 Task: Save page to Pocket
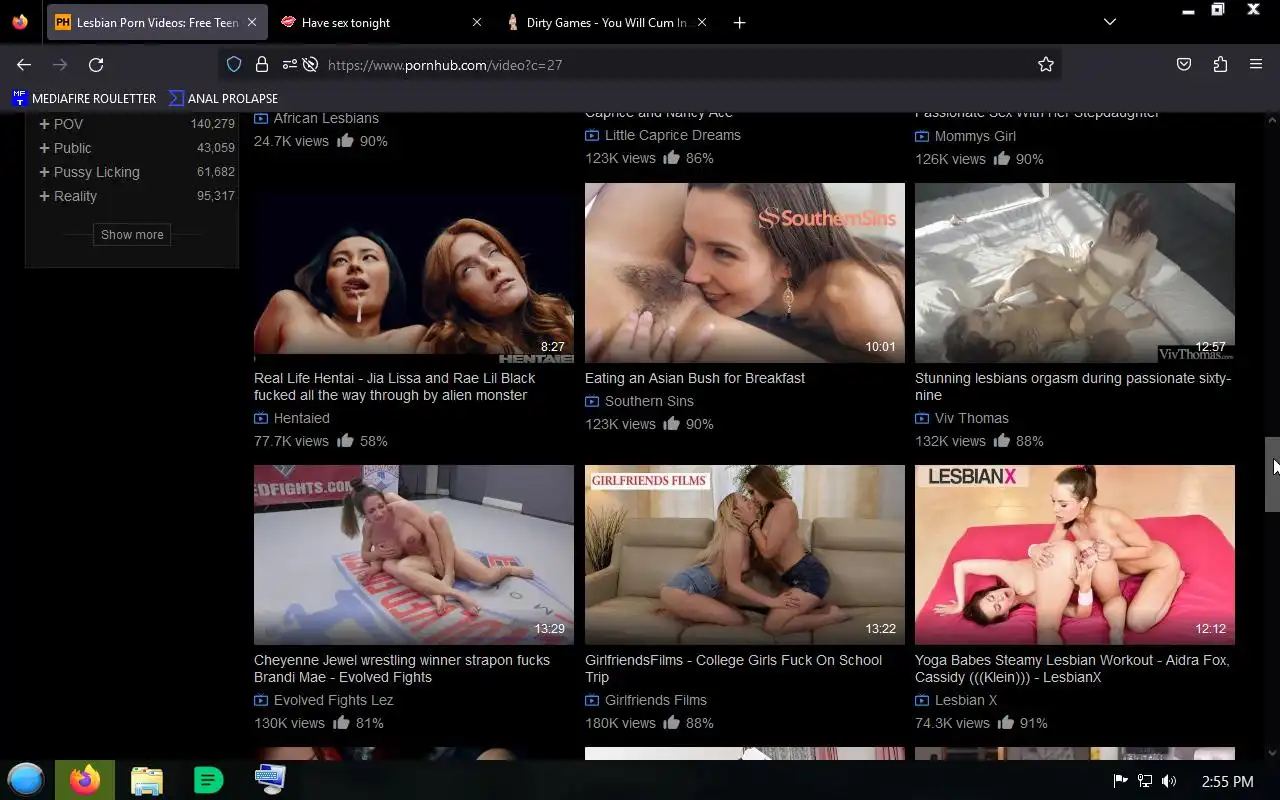1184,64
